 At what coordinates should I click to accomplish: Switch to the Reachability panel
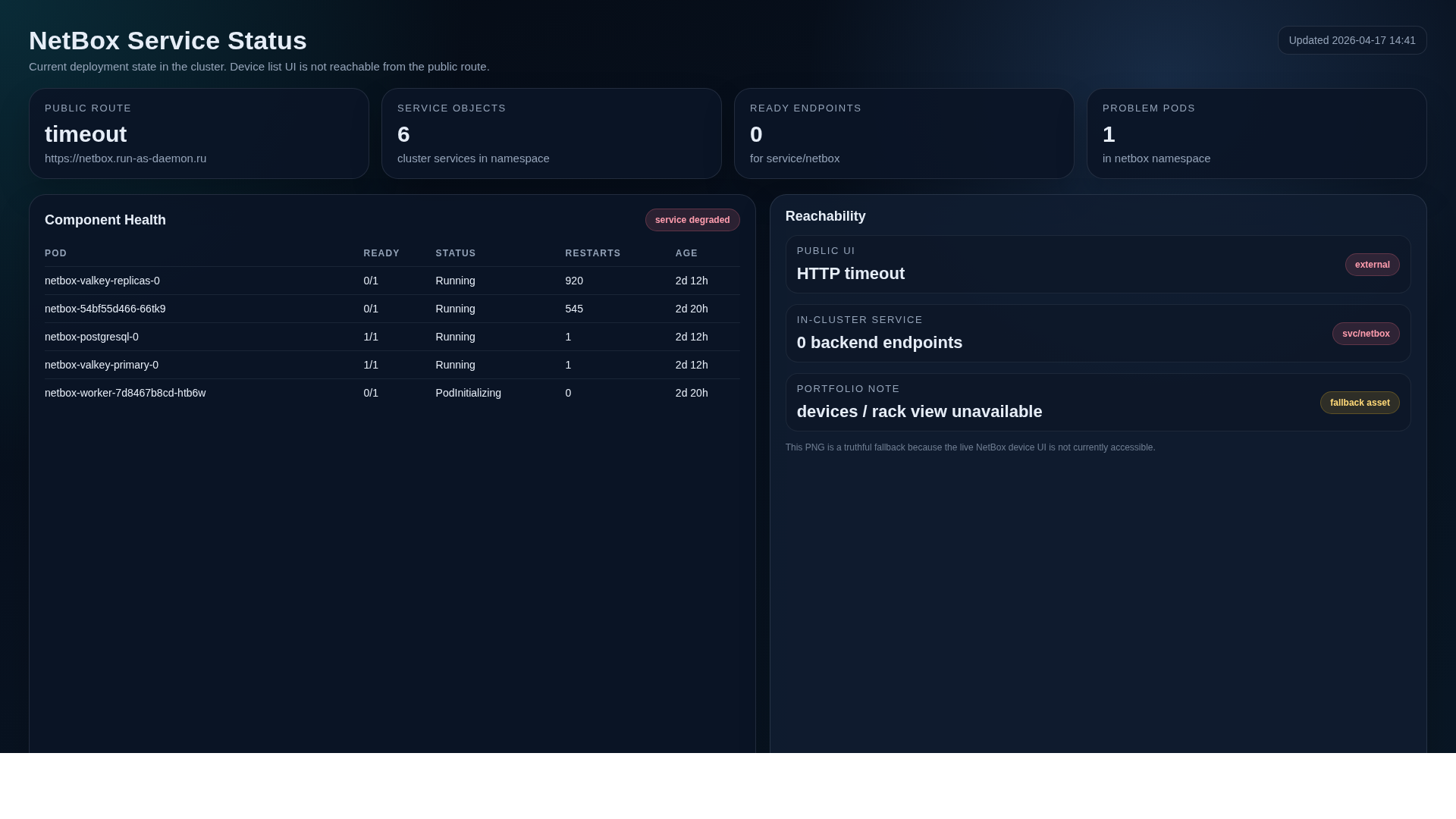(x=826, y=216)
